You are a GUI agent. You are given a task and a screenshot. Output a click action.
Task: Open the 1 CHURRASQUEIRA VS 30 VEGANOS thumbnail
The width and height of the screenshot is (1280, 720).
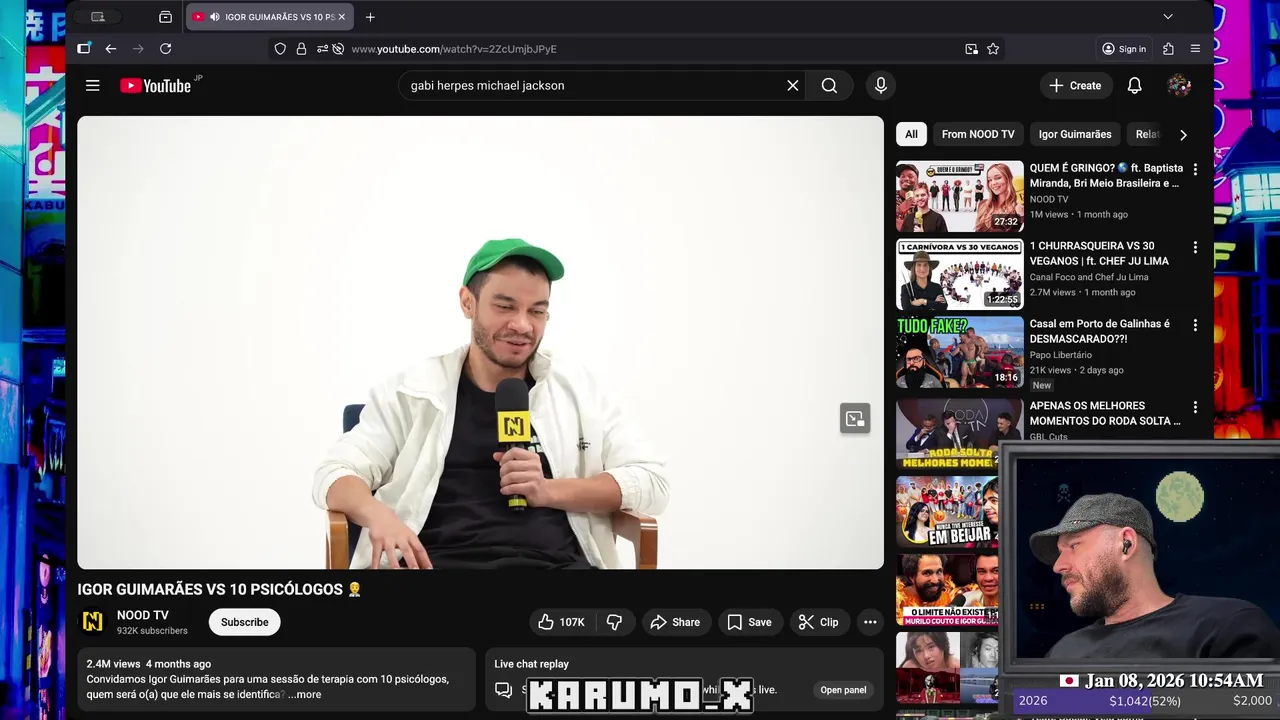pos(960,274)
